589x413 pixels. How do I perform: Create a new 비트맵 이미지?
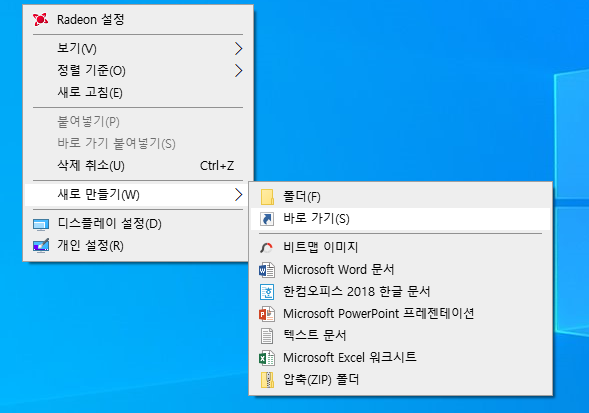pyautogui.click(x=400, y=248)
